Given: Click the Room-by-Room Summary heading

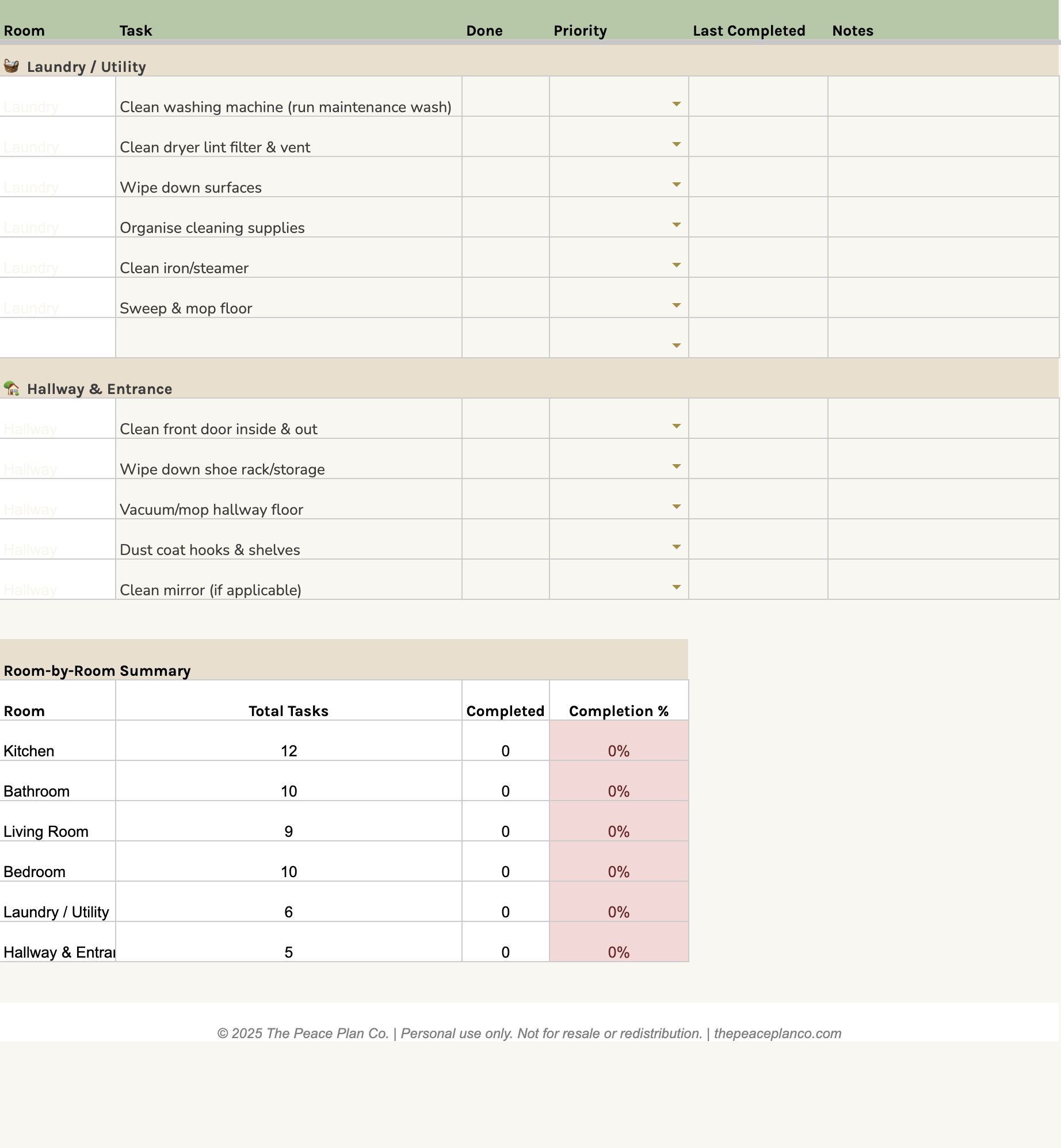Looking at the screenshot, I should tap(97, 671).
